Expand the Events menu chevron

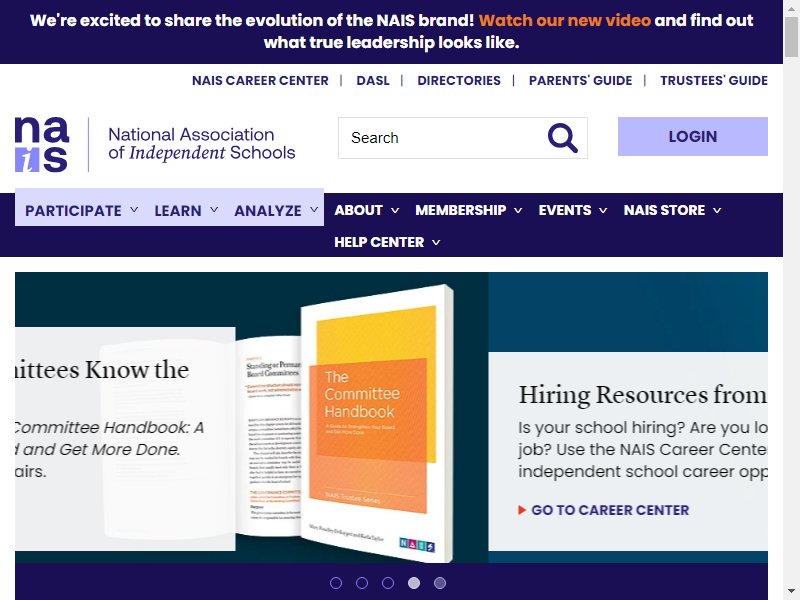tap(603, 210)
